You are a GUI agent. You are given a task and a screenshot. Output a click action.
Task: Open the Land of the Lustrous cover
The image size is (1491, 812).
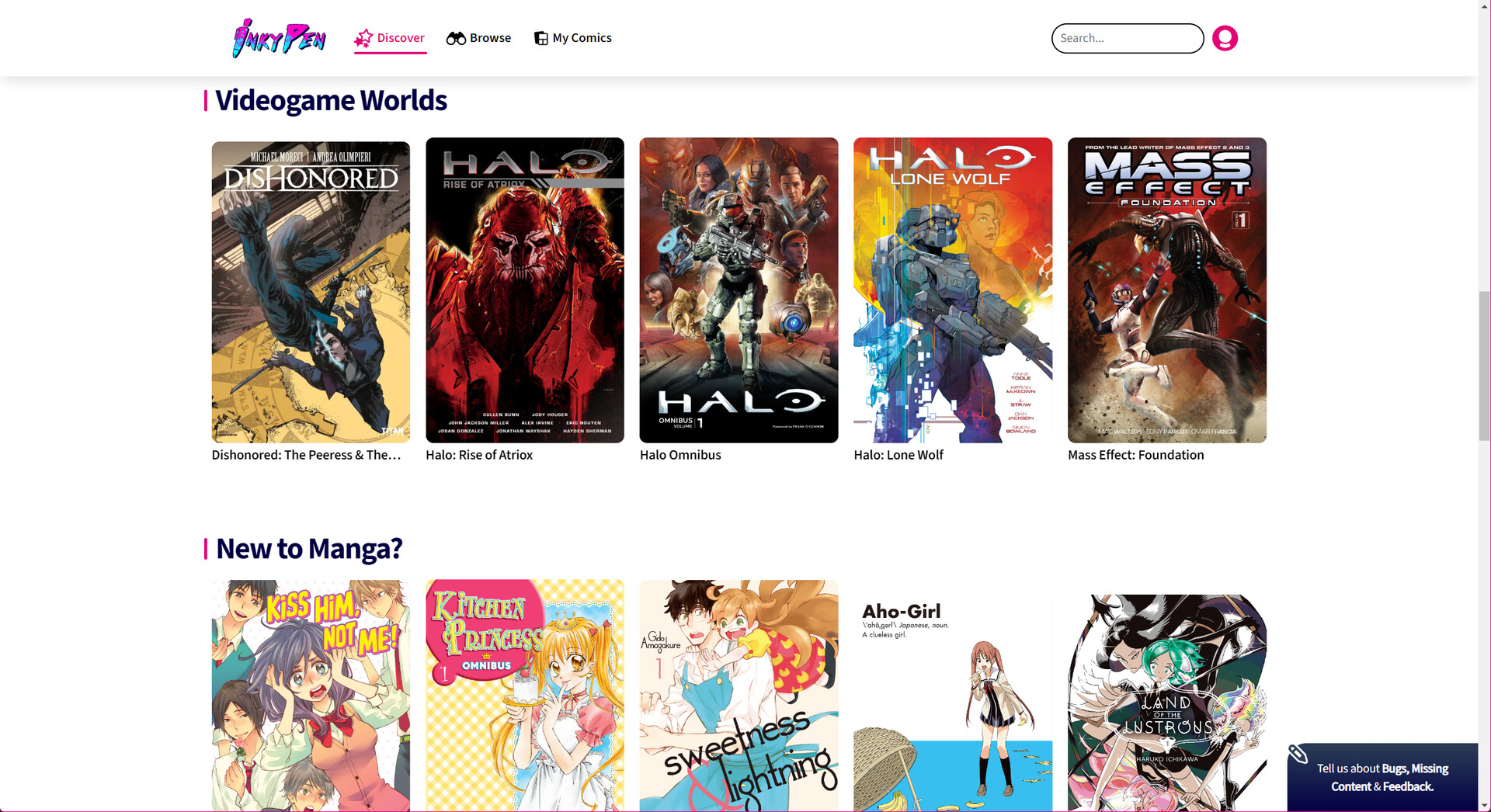pyautogui.click(x=1167, y=703)
